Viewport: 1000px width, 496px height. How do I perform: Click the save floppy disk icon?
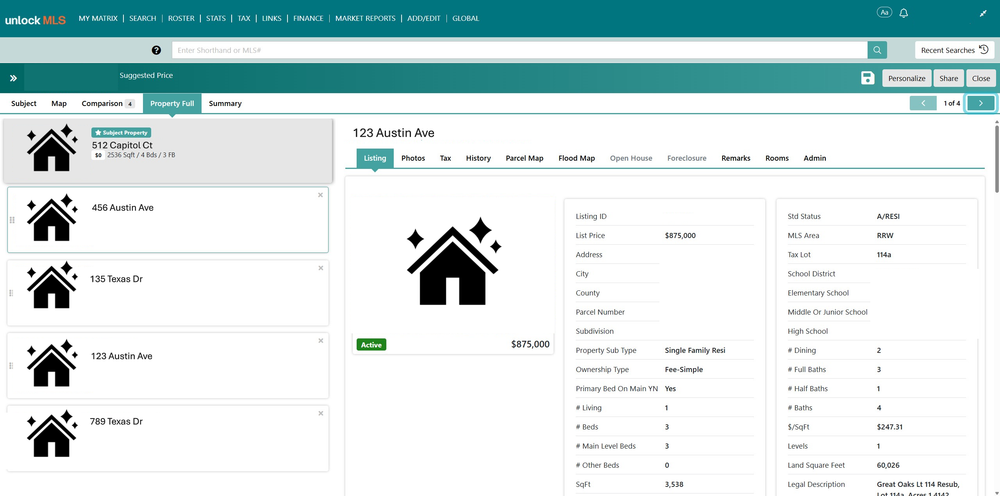pos(867,78)
